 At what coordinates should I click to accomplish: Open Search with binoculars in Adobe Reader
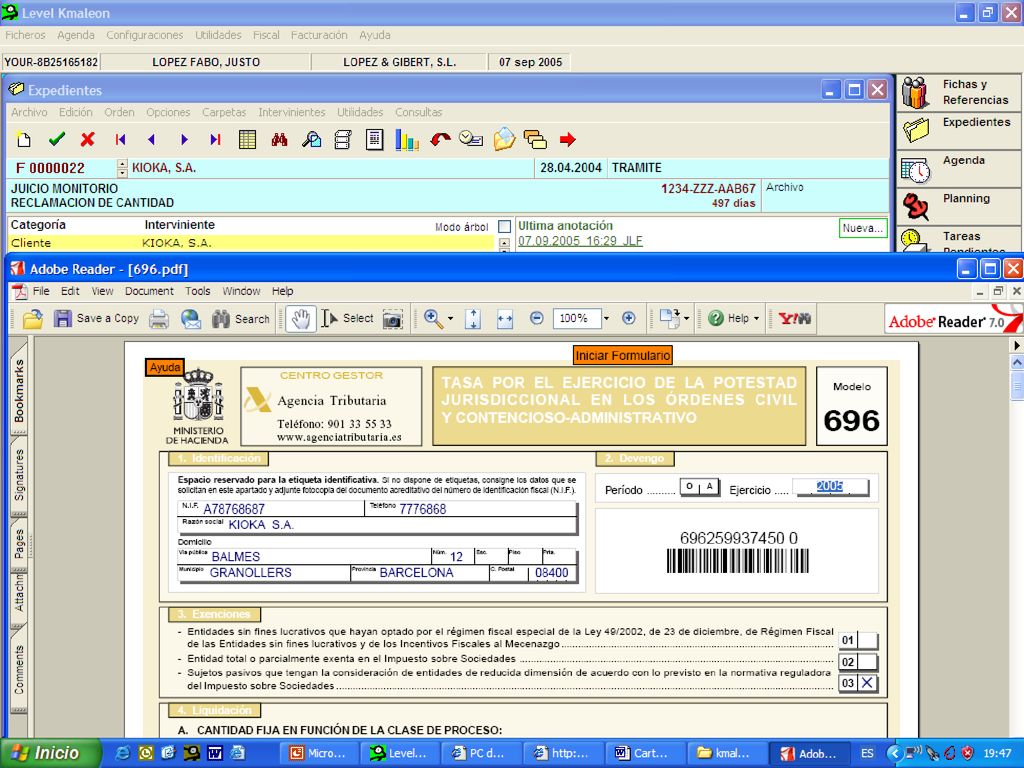tap(240, 319)
